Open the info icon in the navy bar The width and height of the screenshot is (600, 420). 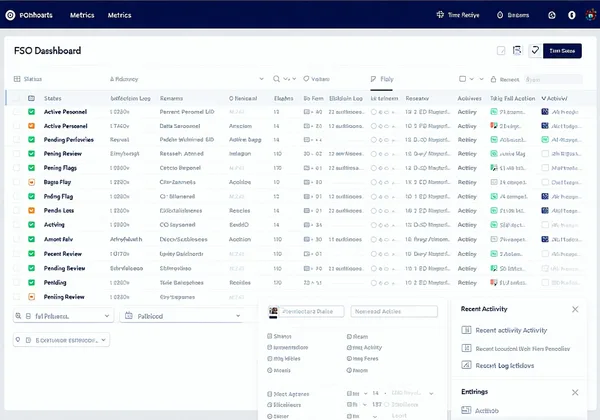coord(571,15)
